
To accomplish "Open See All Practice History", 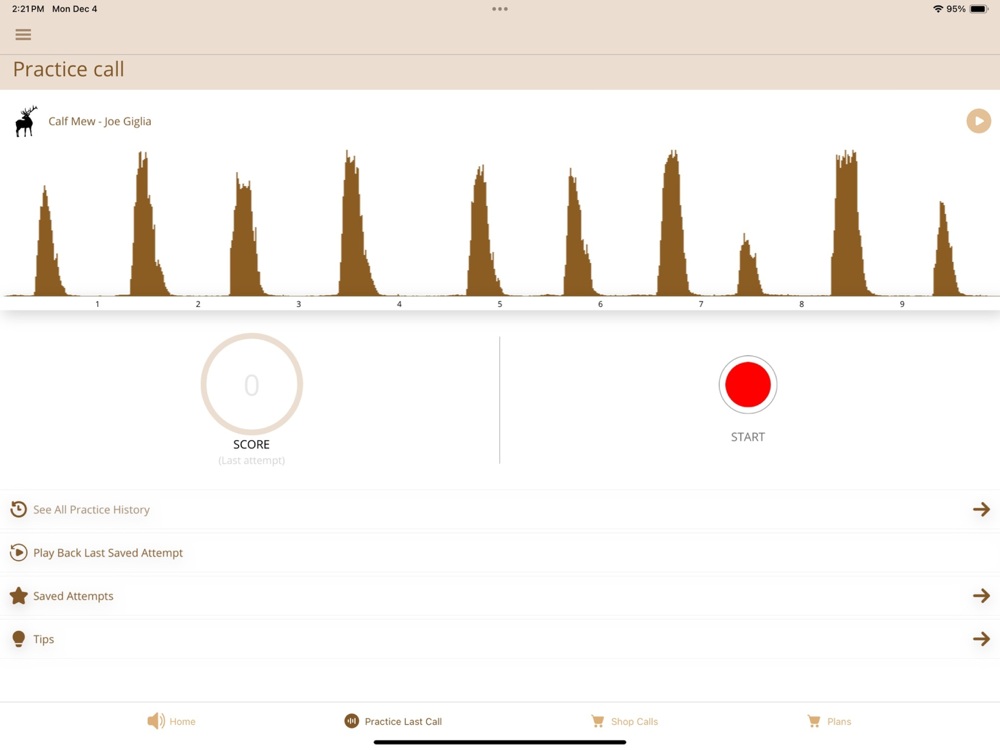I will (500, 510).
